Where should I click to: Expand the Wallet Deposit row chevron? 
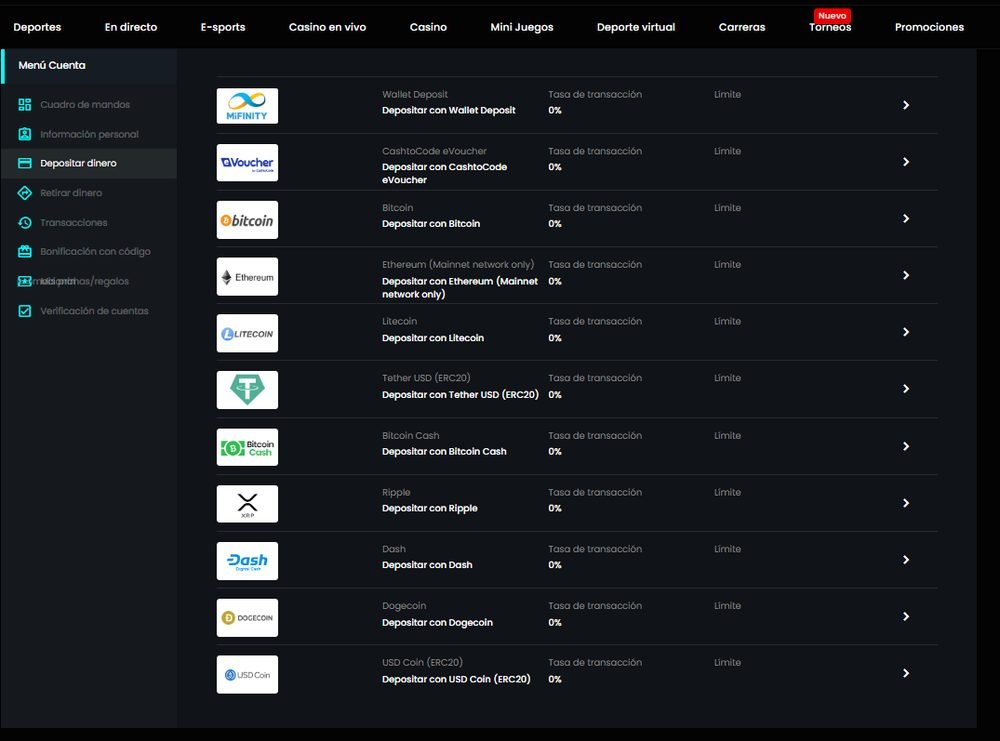[x=906, y=105]
